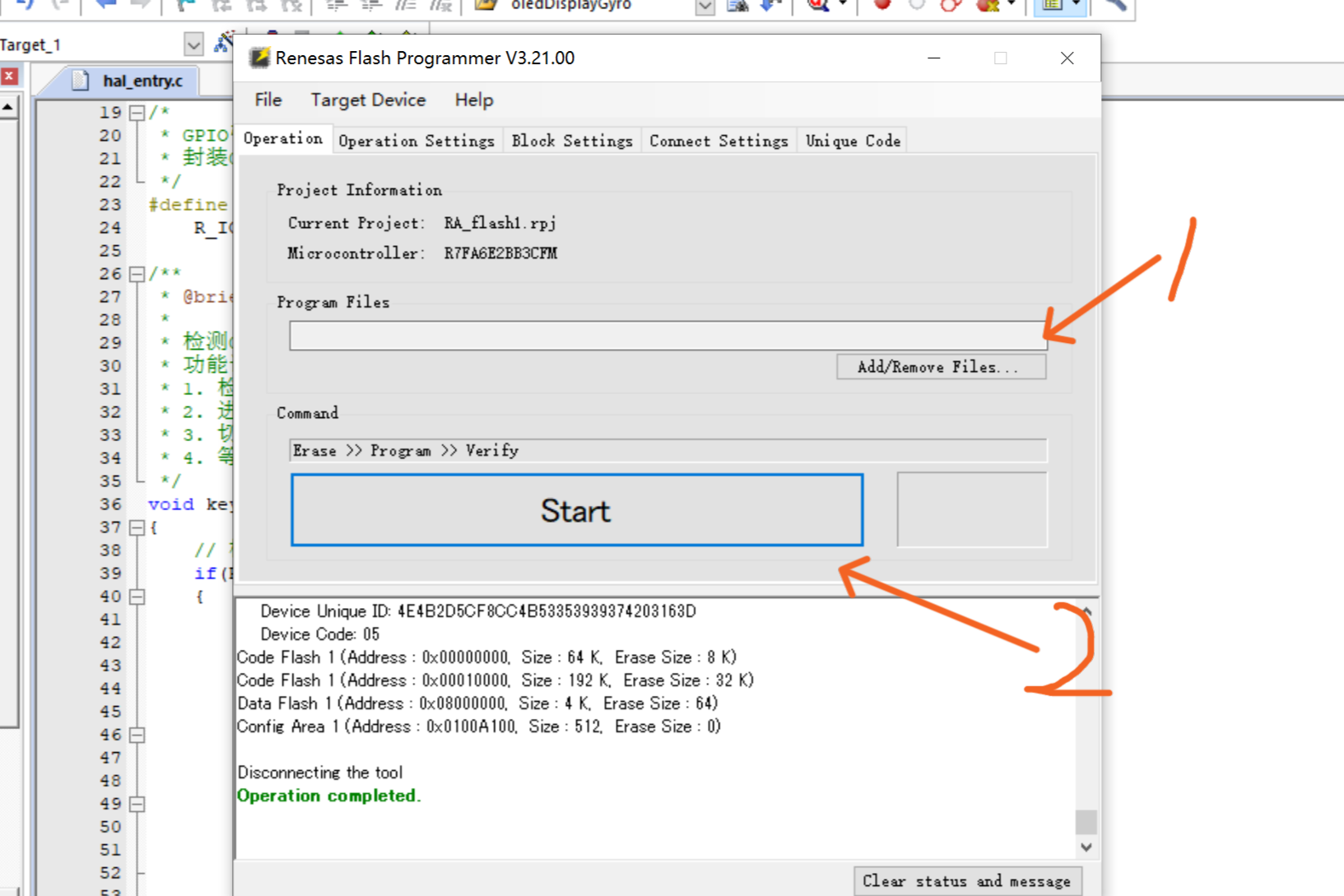Go to the Connect Settings tab
This screenshot has height=896, width=1344.
tap(719, 141)
